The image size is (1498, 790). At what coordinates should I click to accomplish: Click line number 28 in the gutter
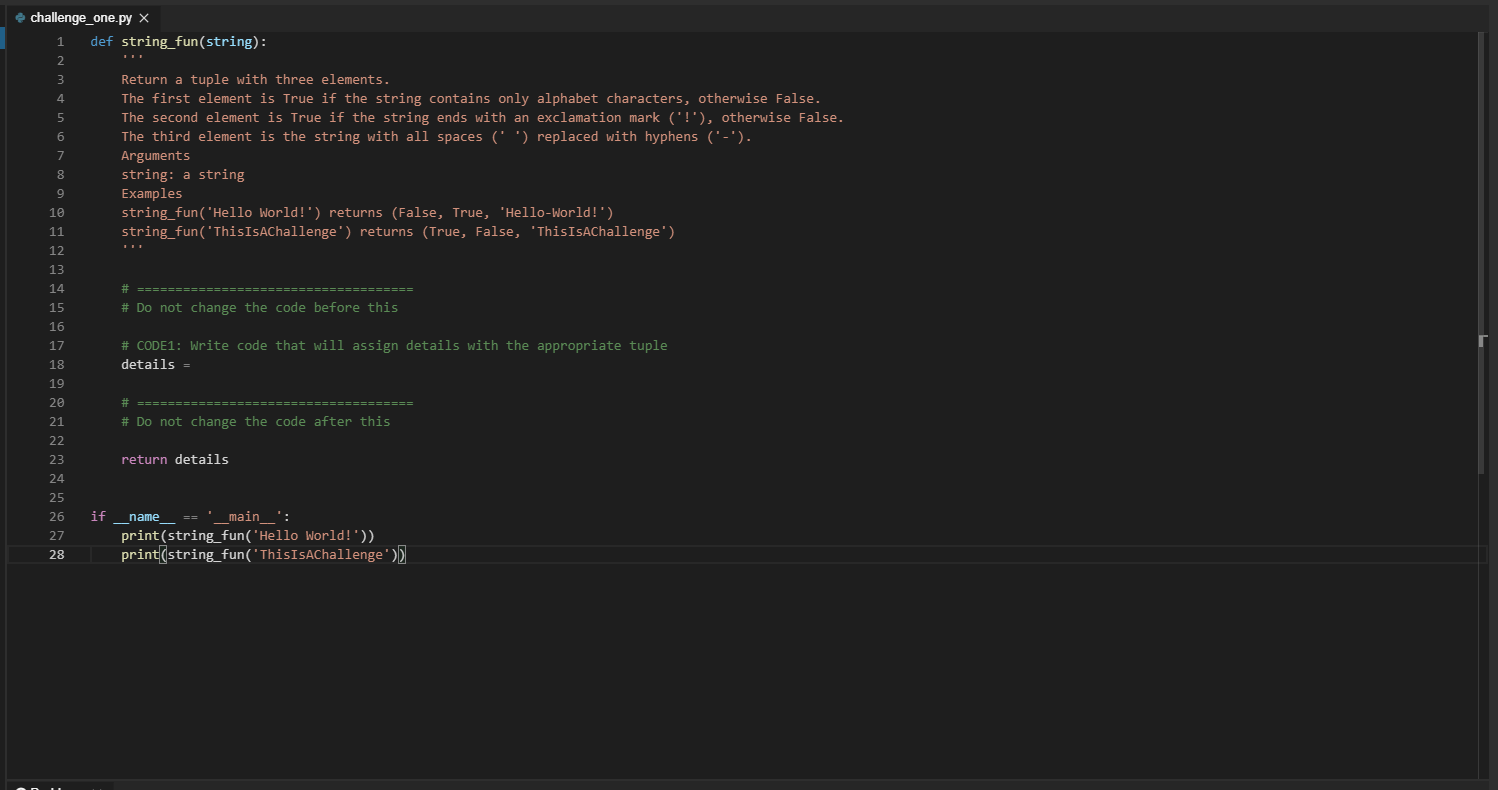(57, 555)
